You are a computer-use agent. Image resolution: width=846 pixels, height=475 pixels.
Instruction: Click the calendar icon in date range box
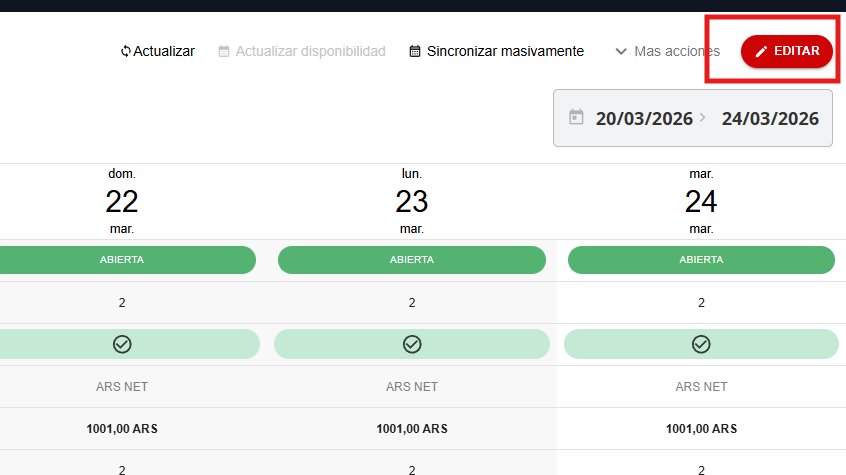pyautogui.click(x=576, y=118)
